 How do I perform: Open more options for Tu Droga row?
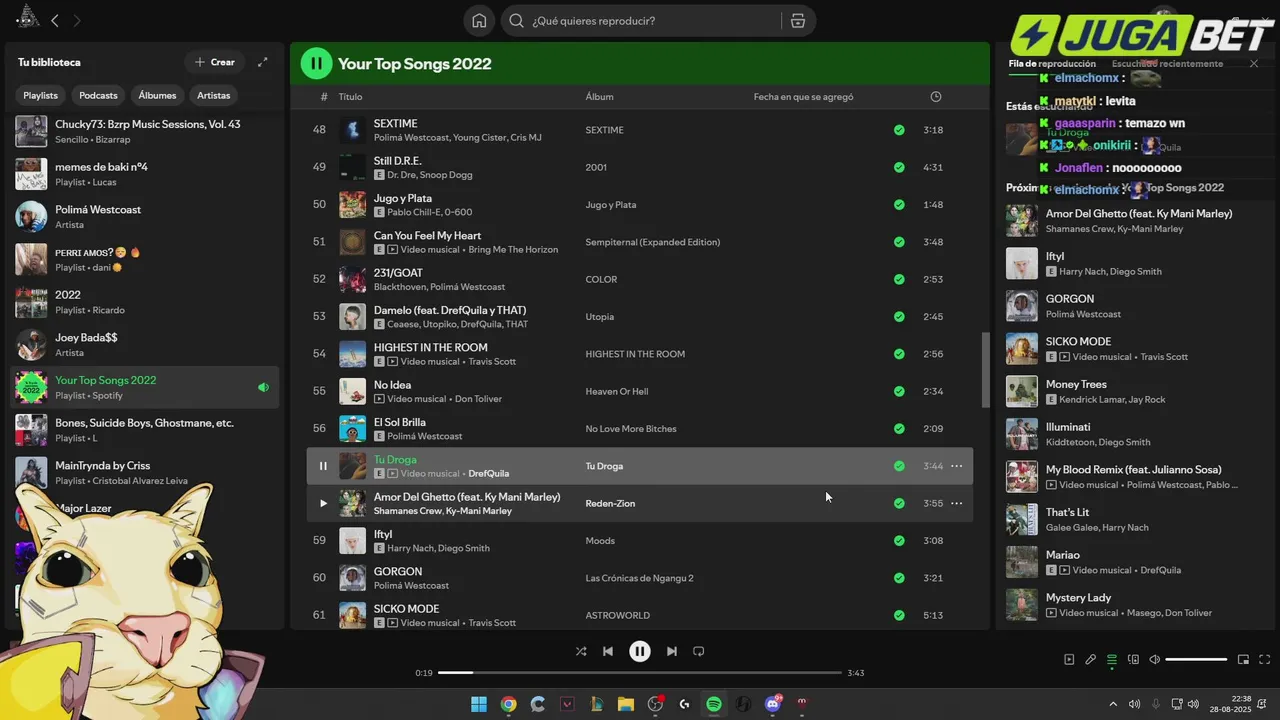[956, 466]
